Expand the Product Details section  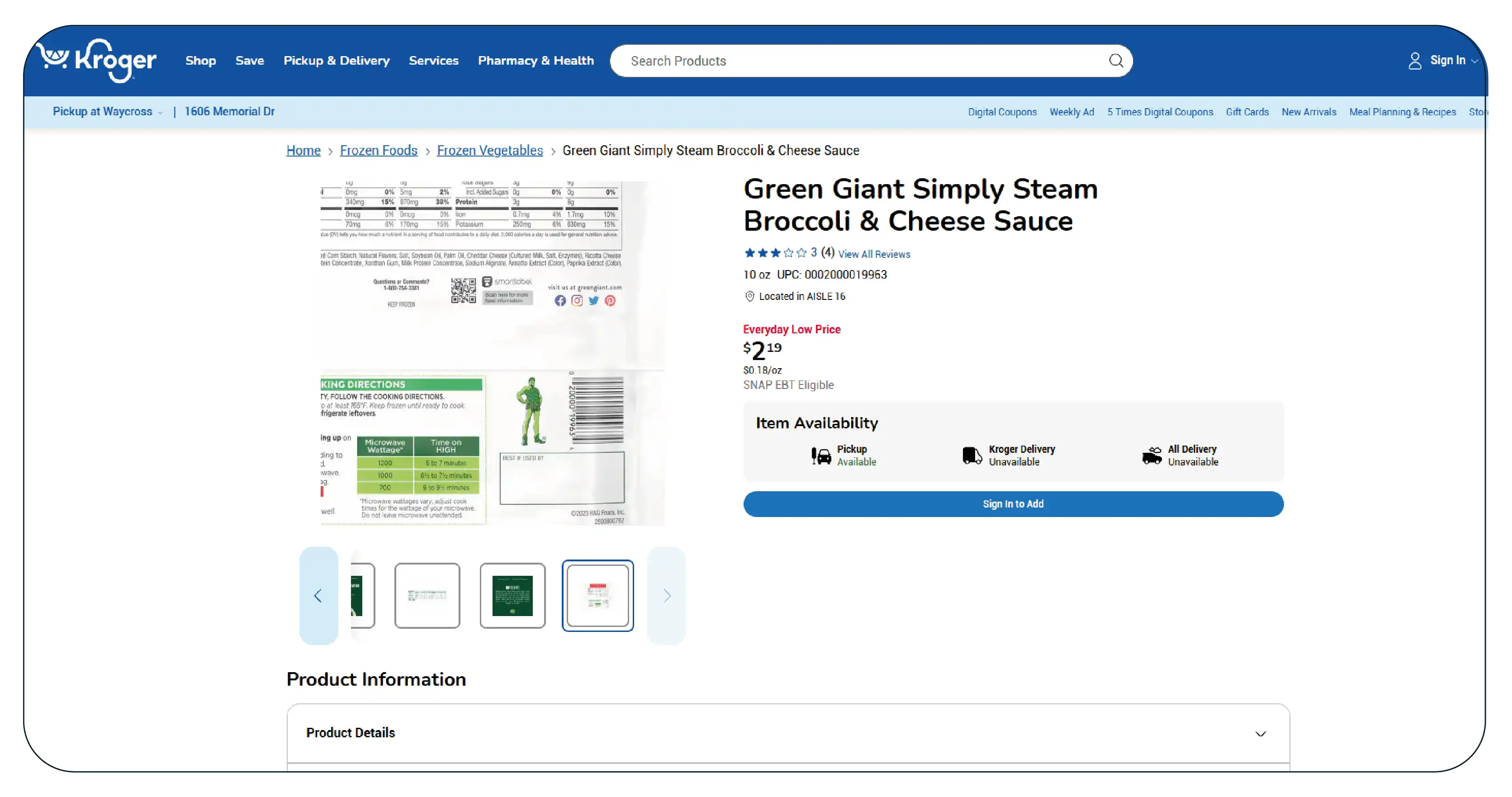point(1260,734)
